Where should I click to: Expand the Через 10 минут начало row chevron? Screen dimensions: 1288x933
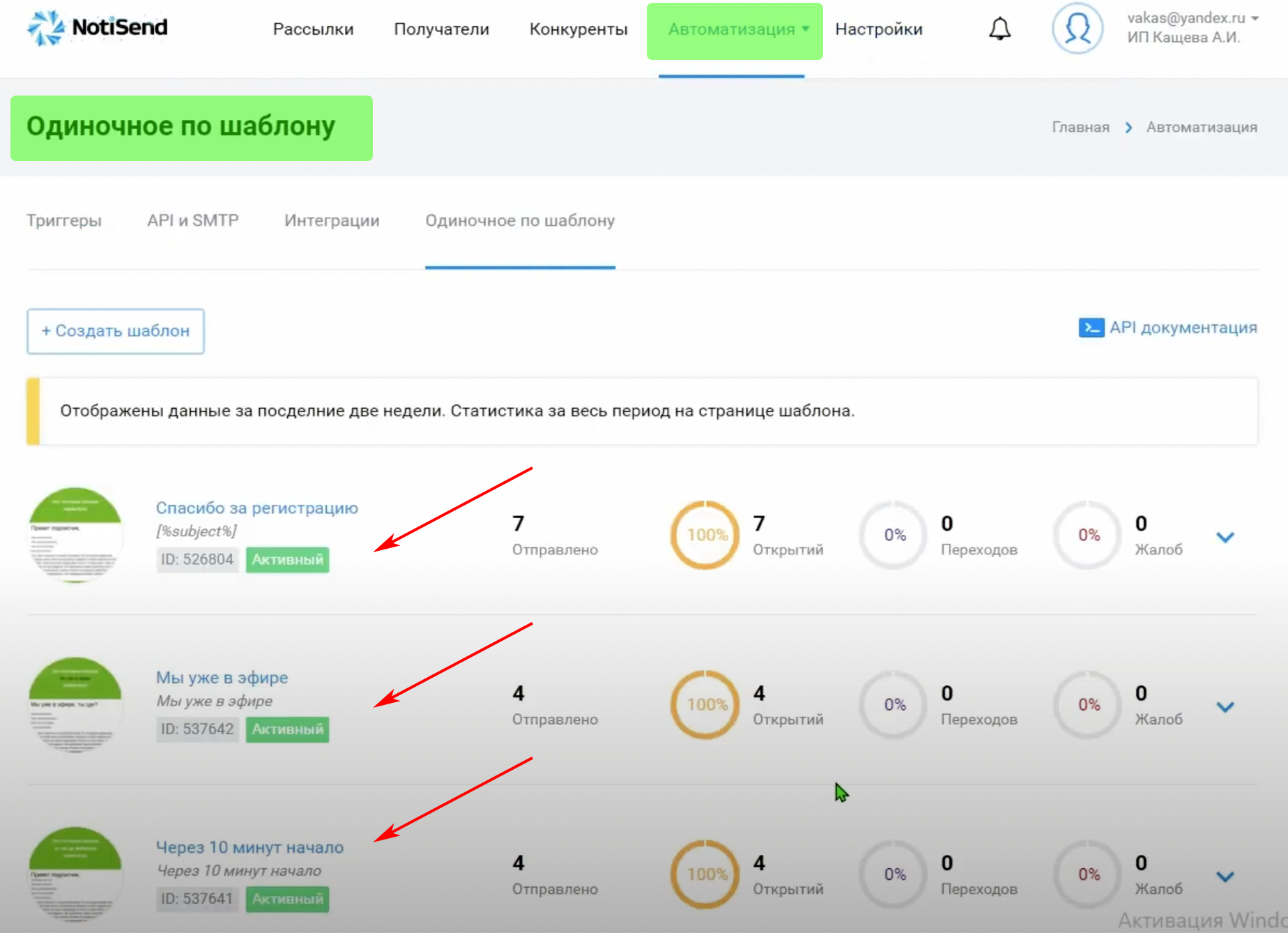pyautogui.click(x=1225, y=877)
